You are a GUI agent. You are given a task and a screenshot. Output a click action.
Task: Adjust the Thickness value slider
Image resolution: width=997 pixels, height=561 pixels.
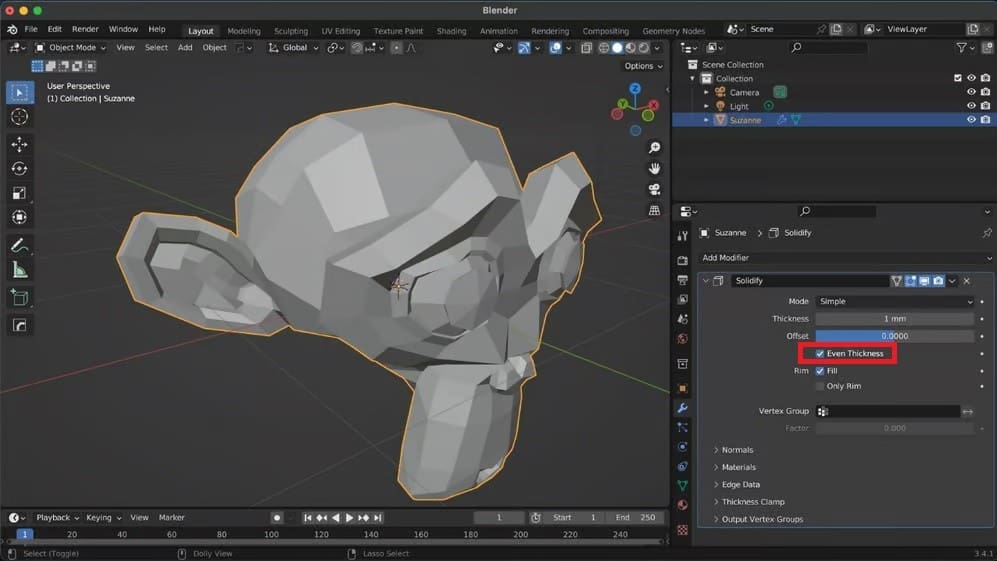coord(895,319)
